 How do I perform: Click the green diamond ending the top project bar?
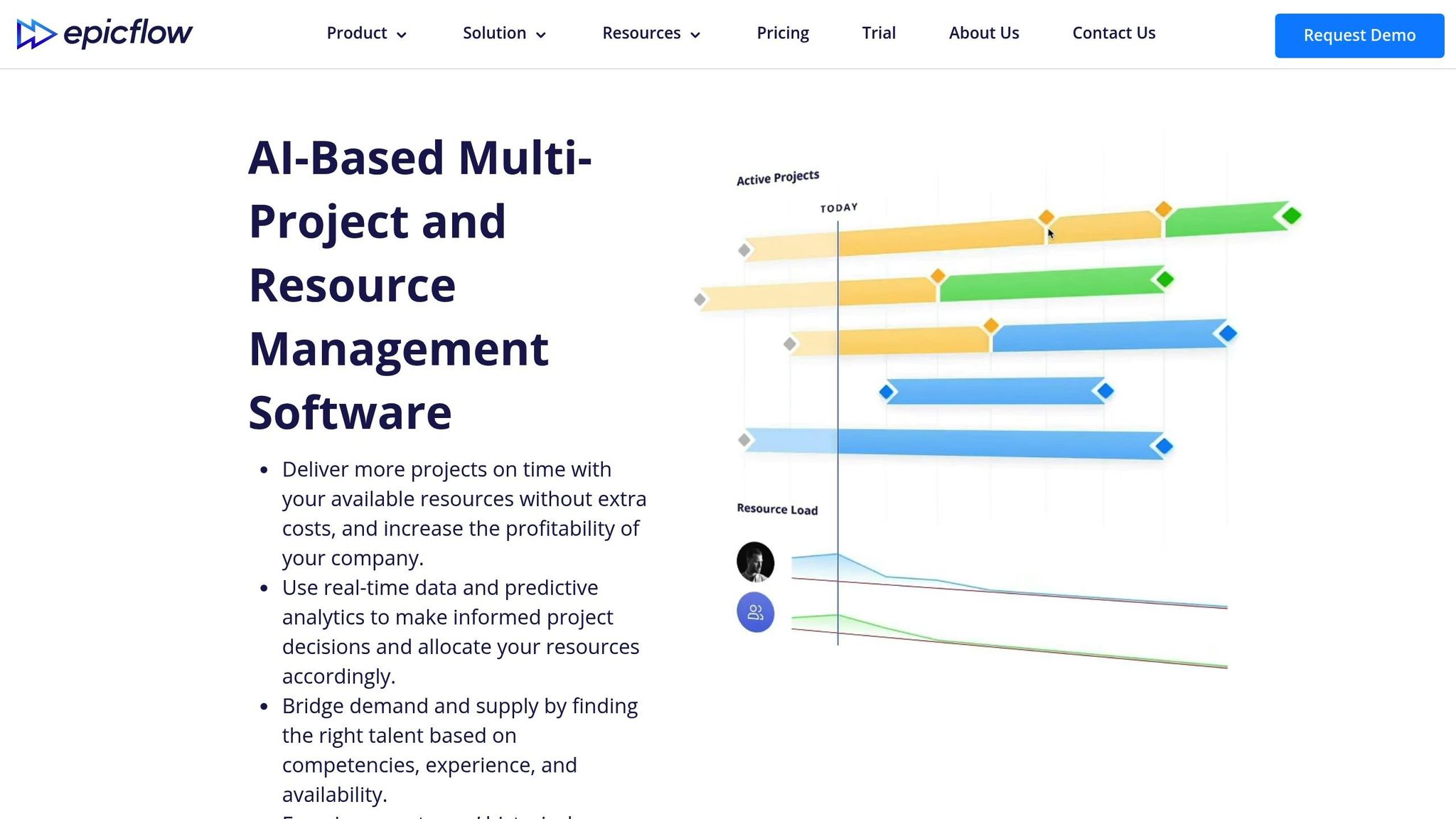(x=1291, y=215)
